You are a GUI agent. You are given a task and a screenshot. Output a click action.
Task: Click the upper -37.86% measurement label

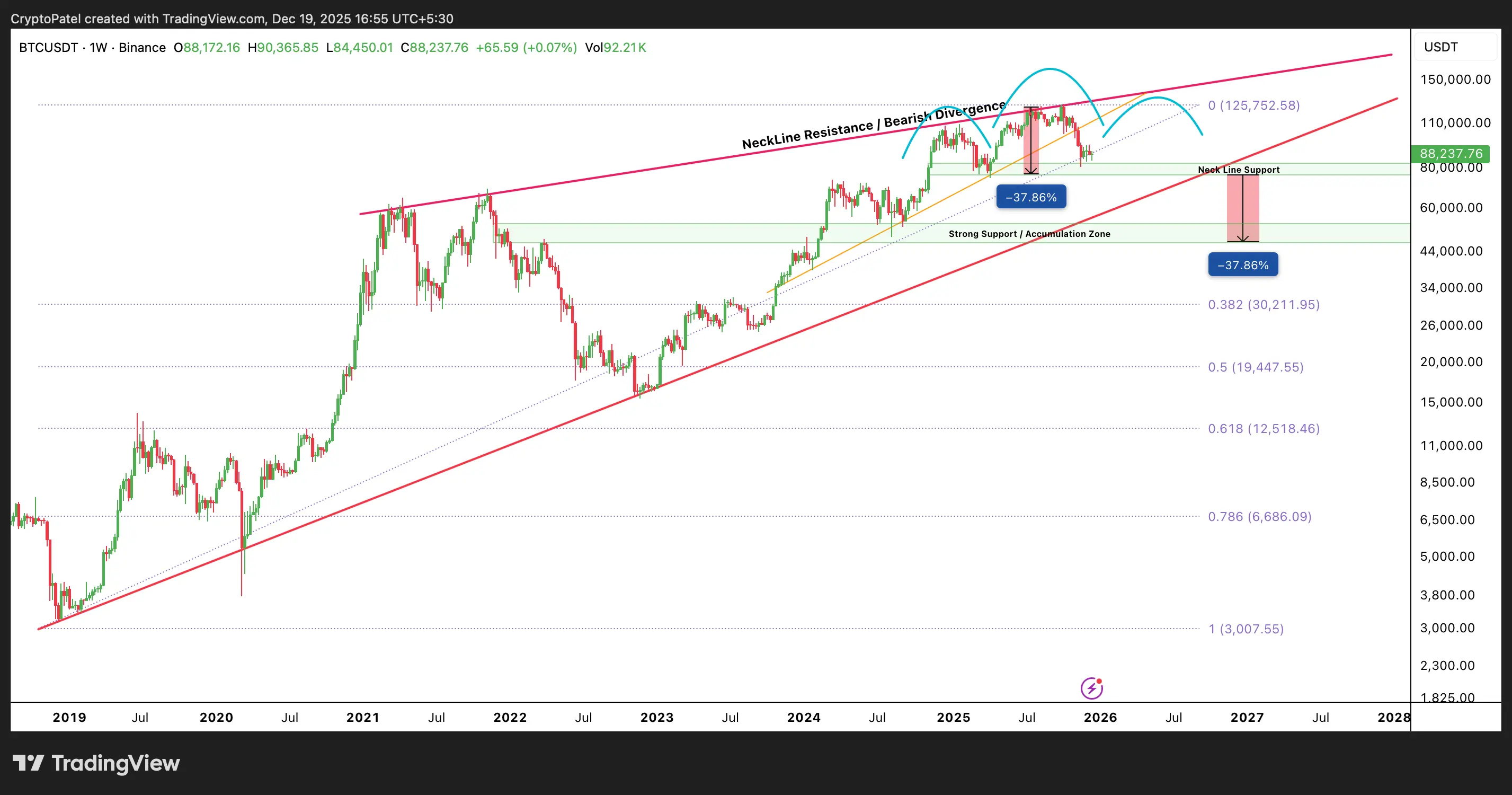pyautogui.click(x=1031, y=197)
